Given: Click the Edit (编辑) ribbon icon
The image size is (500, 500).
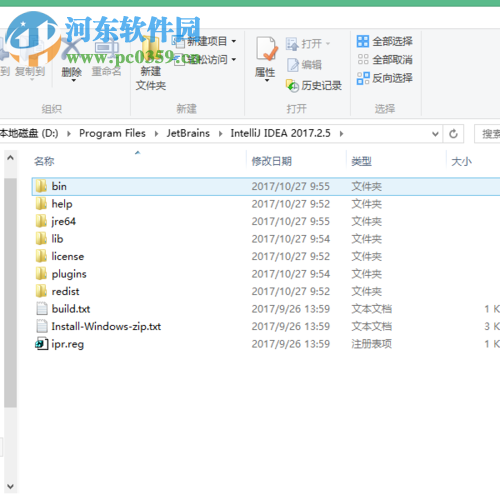Looking at the screenshot, I should click(x=293, y=65).
